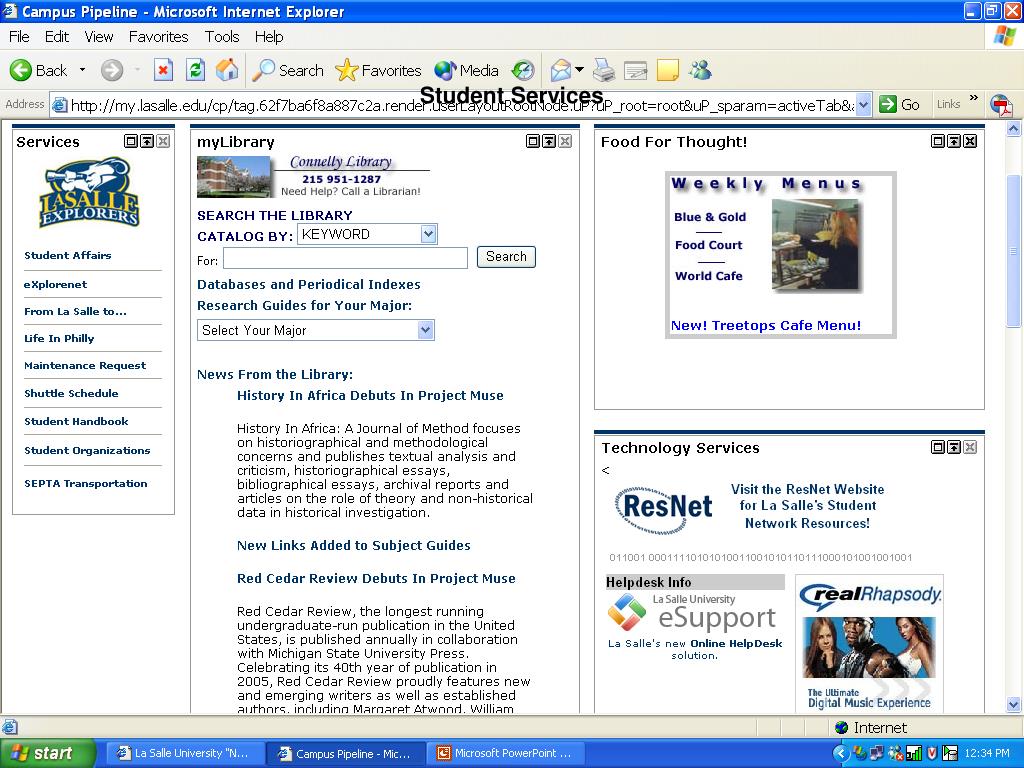Screen dimensions: 1024x768
Task: Click the realRhapsody advertisement image
Action: tap(869, 643)
